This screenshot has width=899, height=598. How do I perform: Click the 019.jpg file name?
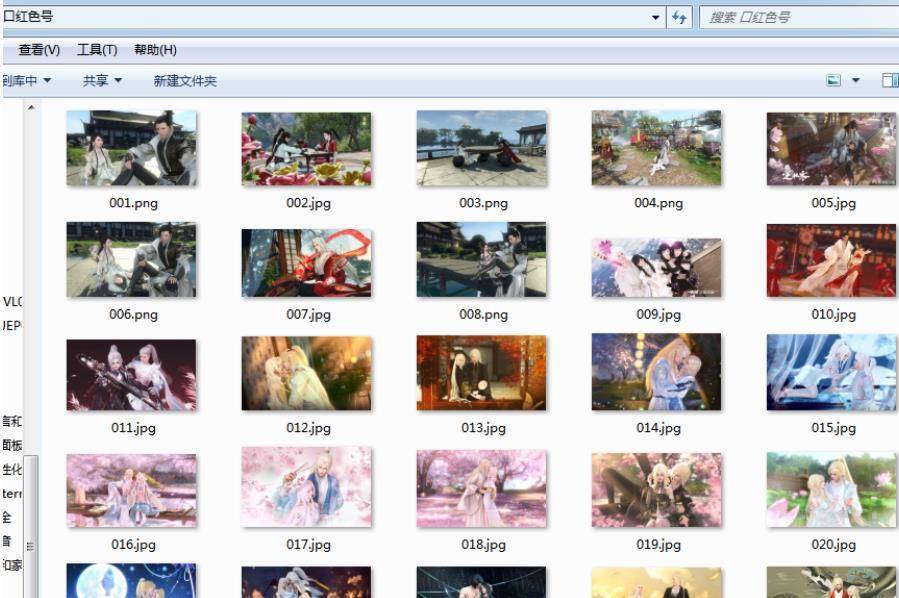tap(658, 544)
